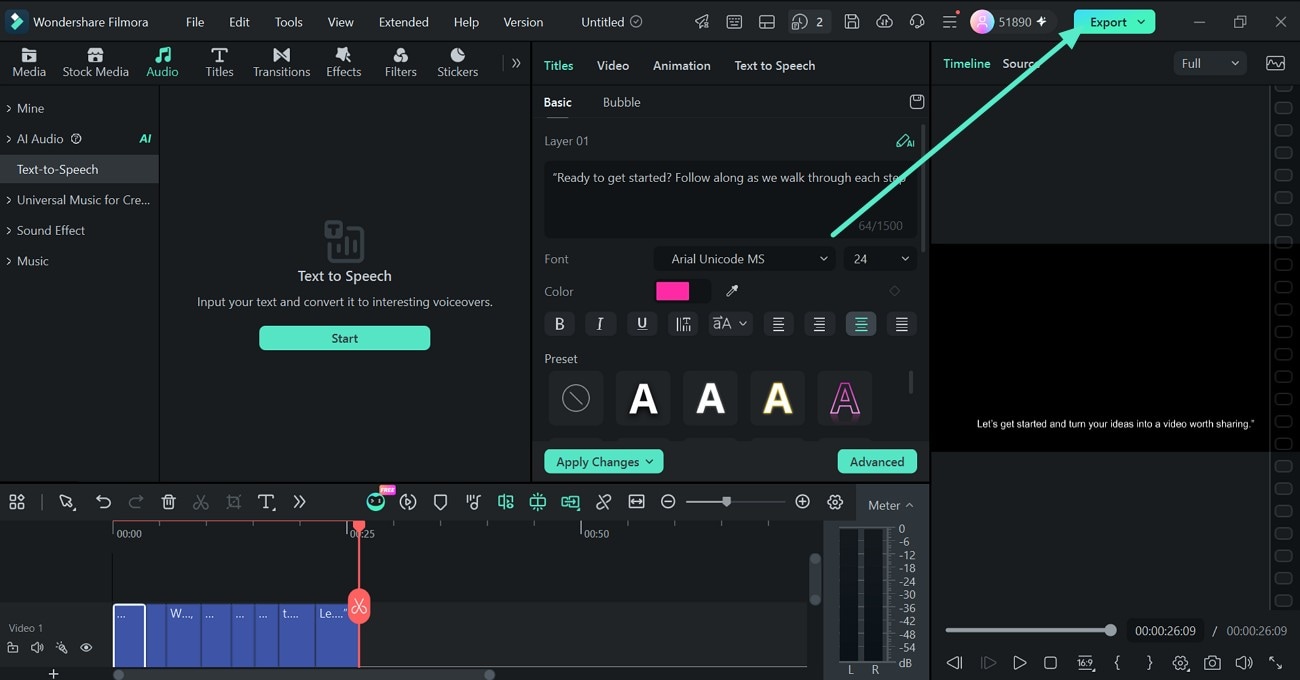
Task: Toggle underline text formatting
Action: (x=642, y=324)
